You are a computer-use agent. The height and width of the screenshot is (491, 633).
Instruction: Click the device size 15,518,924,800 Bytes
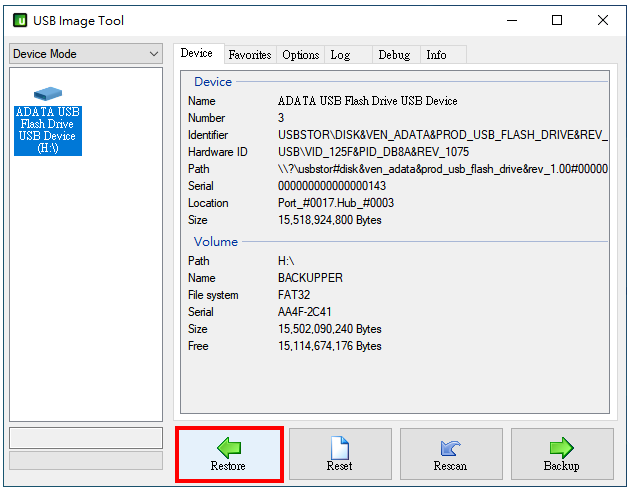click(x=329, y=220)
